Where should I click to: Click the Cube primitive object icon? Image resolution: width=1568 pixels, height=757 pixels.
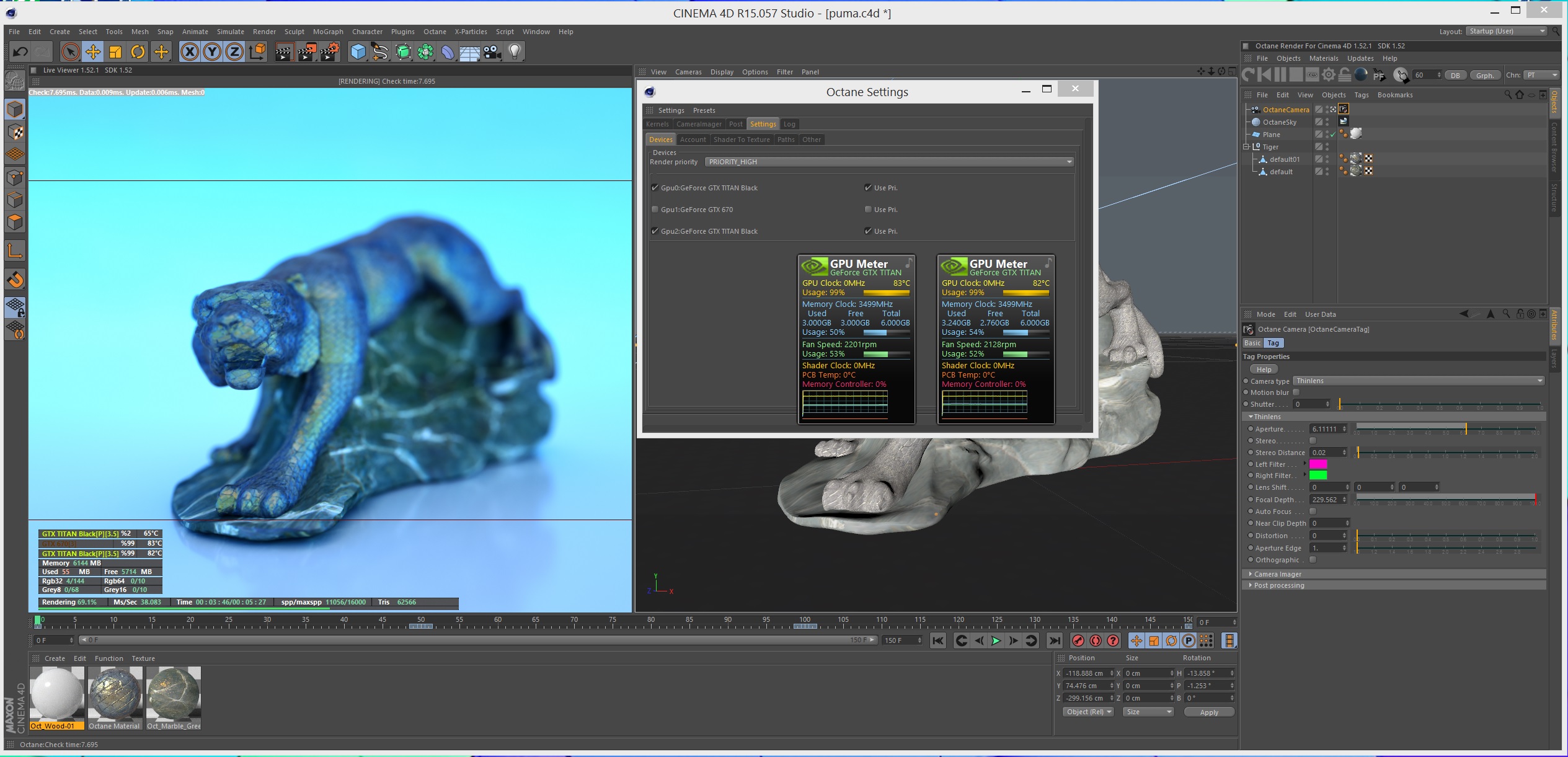click(358, 52)
